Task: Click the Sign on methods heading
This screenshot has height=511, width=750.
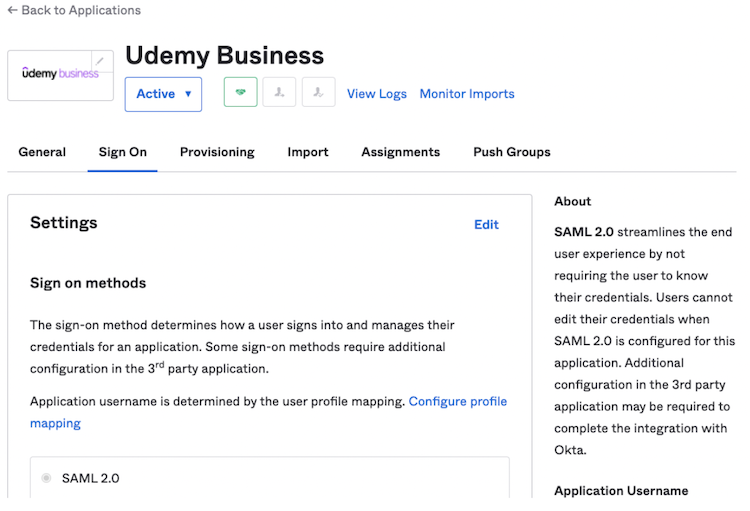Action: pyautogui.click(x=88, y=283)
